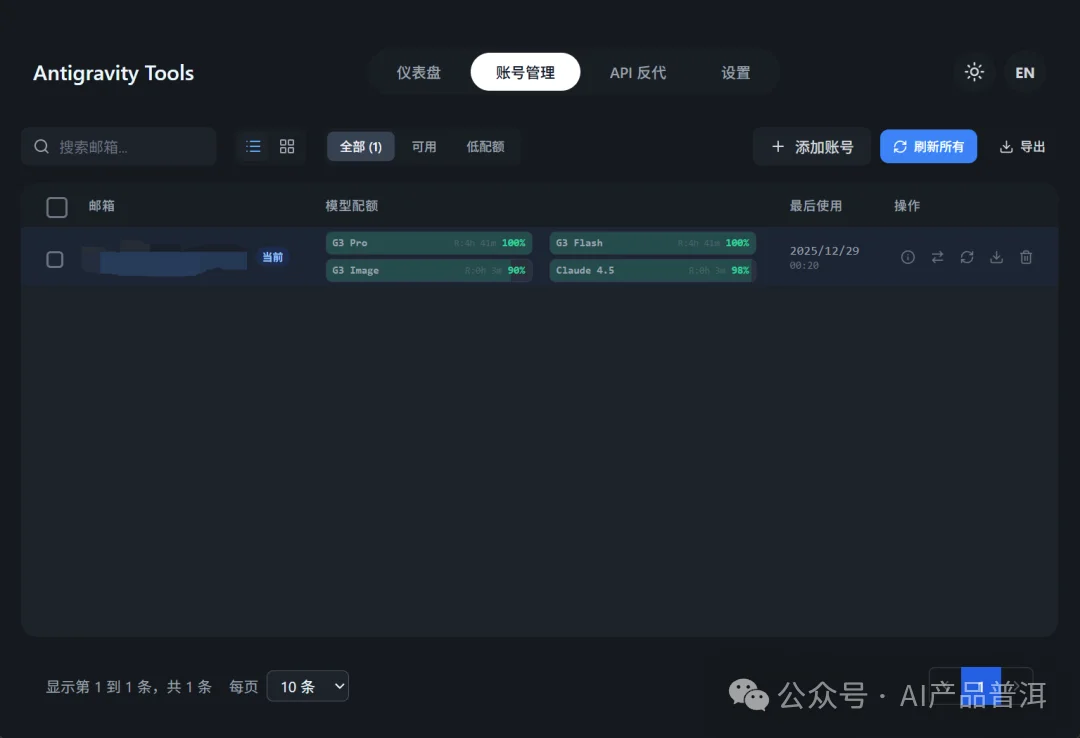This screenshot has height=738, width=1080.
Task: Switch to the '仪表盘' tab
Action: [x=418, y=72]
